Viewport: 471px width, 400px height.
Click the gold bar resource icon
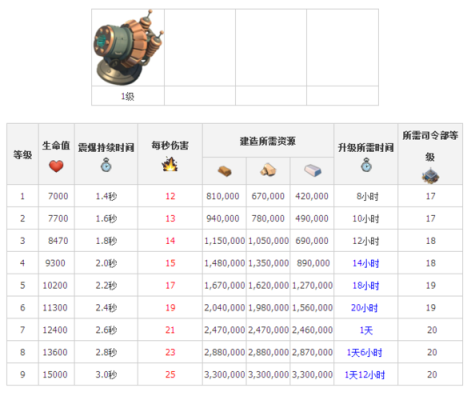coord(224,171)
